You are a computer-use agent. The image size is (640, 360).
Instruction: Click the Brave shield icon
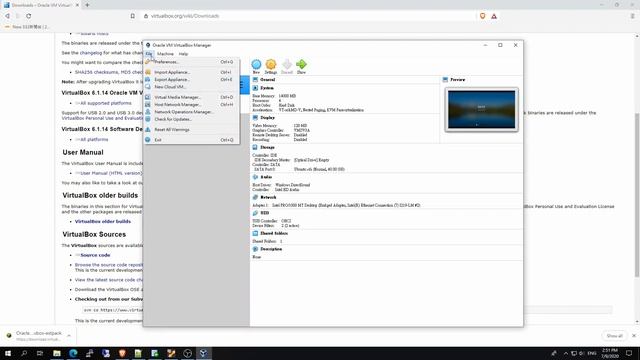(x=482, y=16)
